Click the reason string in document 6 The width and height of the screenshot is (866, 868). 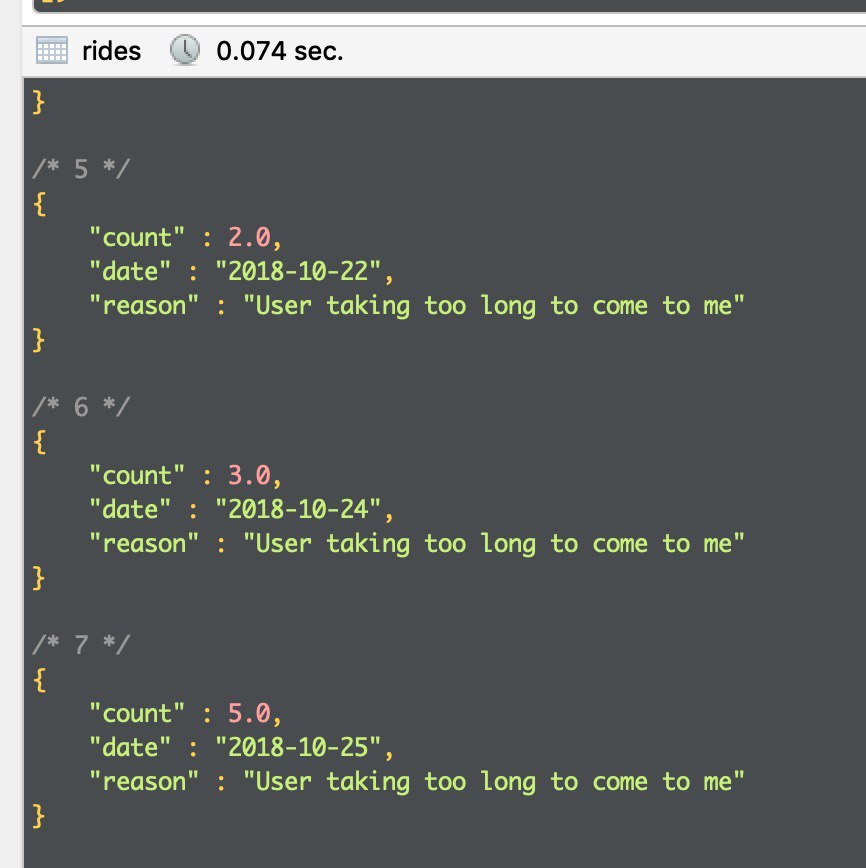pyautogui.click(x=495, y=543)
